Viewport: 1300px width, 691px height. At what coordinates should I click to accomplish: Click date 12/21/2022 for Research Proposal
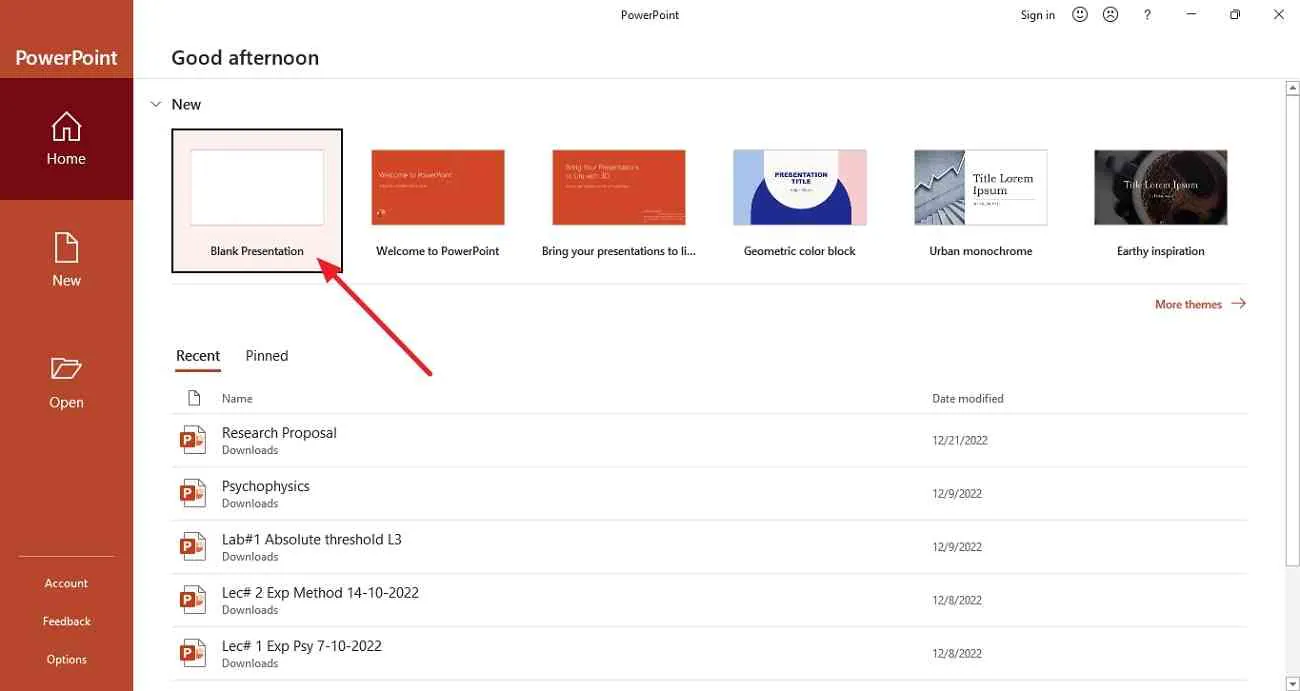pyautogui.click(x=960, y=440)
